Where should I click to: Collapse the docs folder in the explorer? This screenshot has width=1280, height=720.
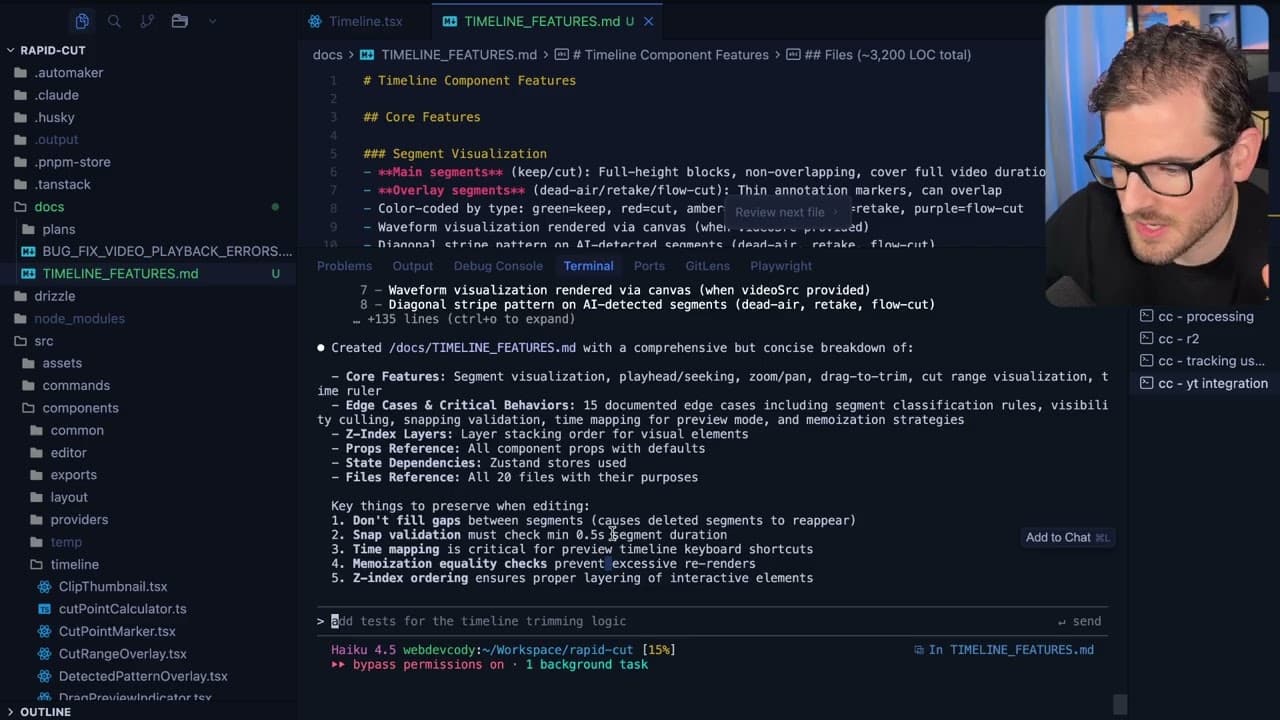click(49, 206)
